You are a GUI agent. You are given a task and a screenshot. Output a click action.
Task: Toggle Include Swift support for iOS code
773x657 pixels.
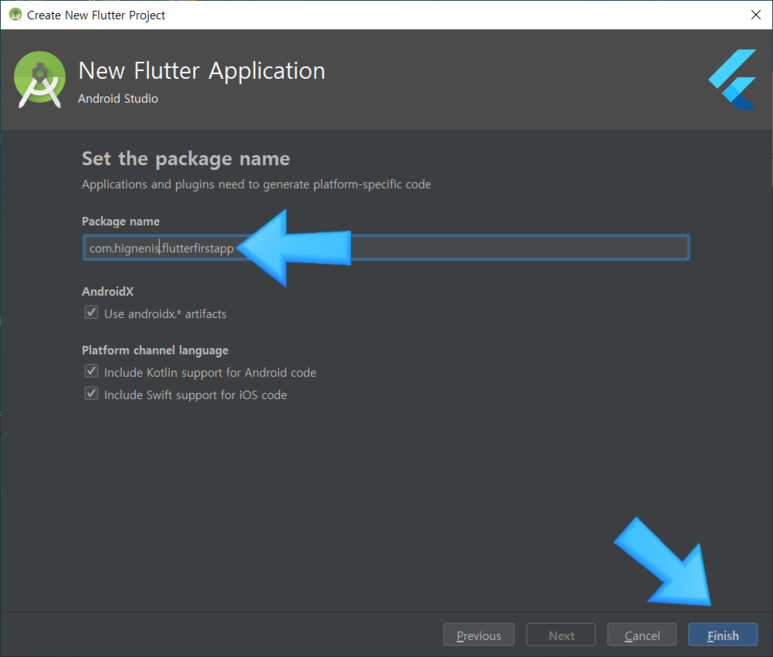point(91,393)
